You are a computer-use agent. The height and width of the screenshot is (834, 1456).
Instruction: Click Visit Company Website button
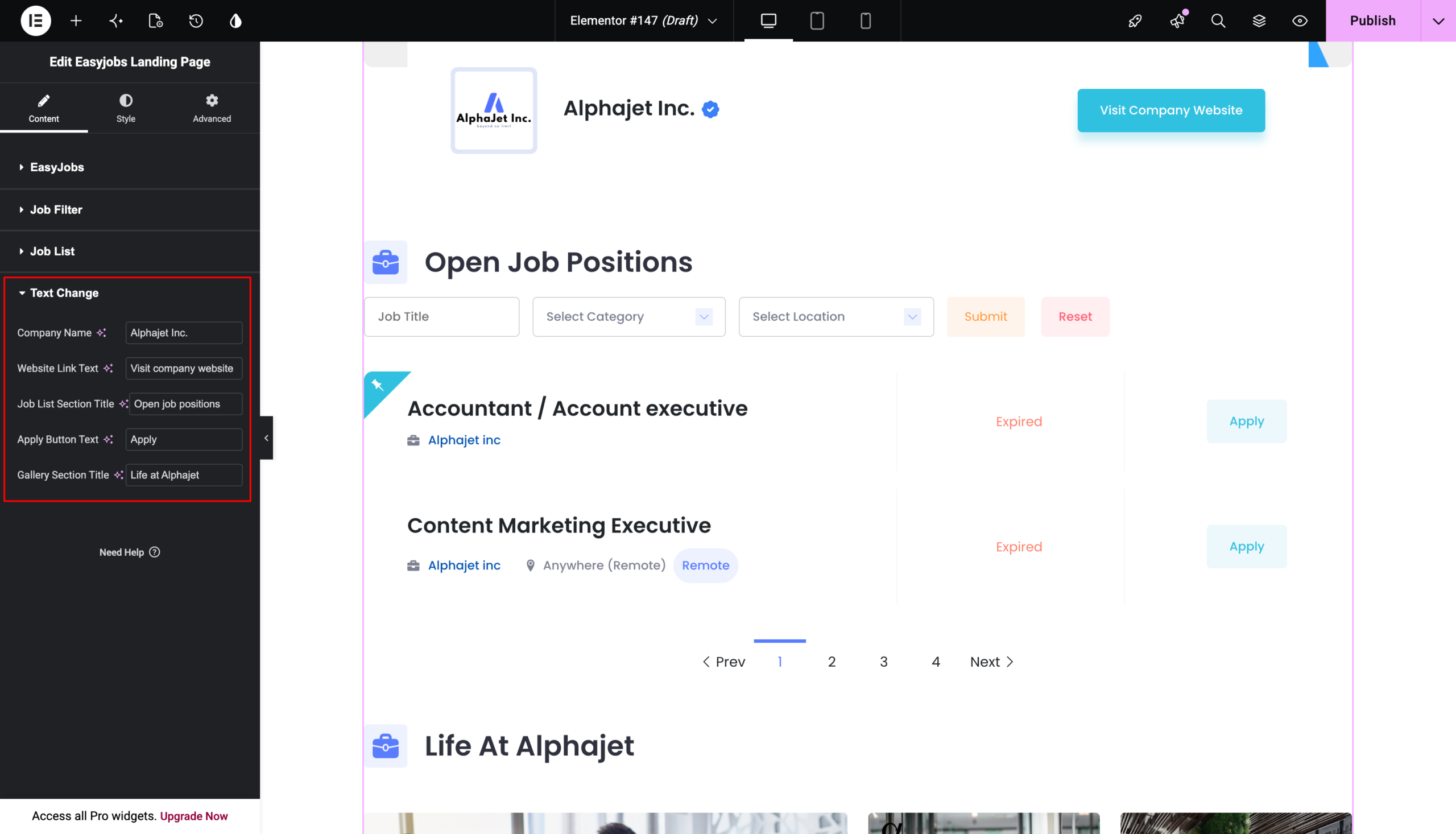click(x=1171, y=110)
